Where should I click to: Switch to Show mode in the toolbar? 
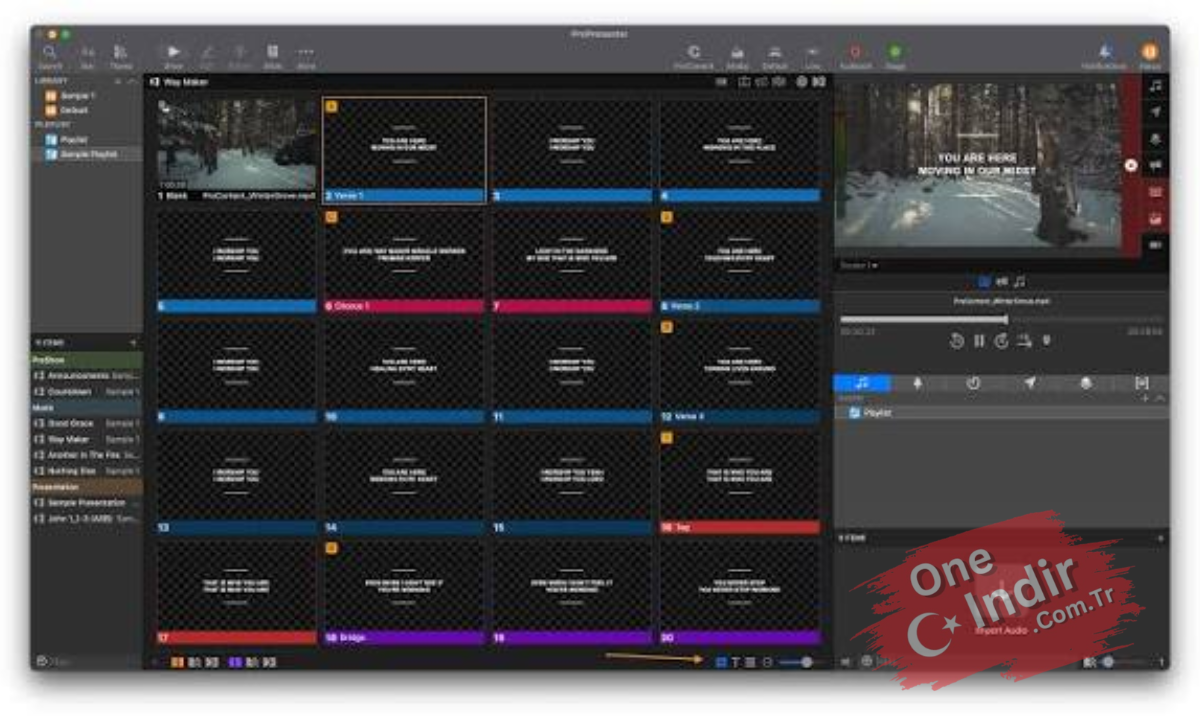(173, 56)
